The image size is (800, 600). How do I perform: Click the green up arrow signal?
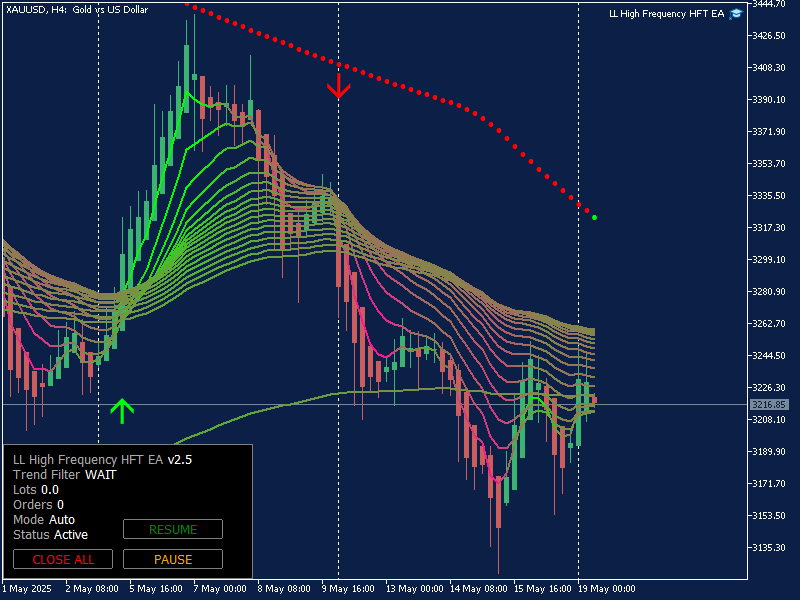(x=122, y=411)
